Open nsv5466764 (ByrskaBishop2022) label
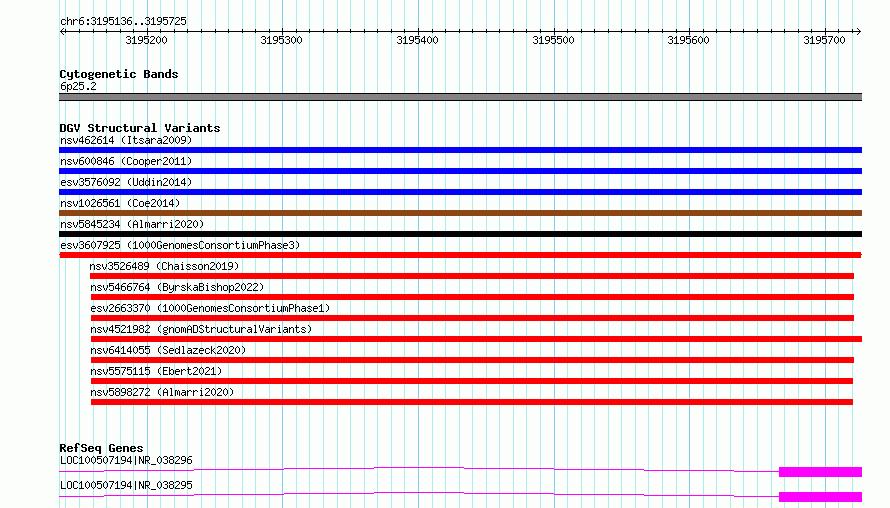 coord(177,287)
